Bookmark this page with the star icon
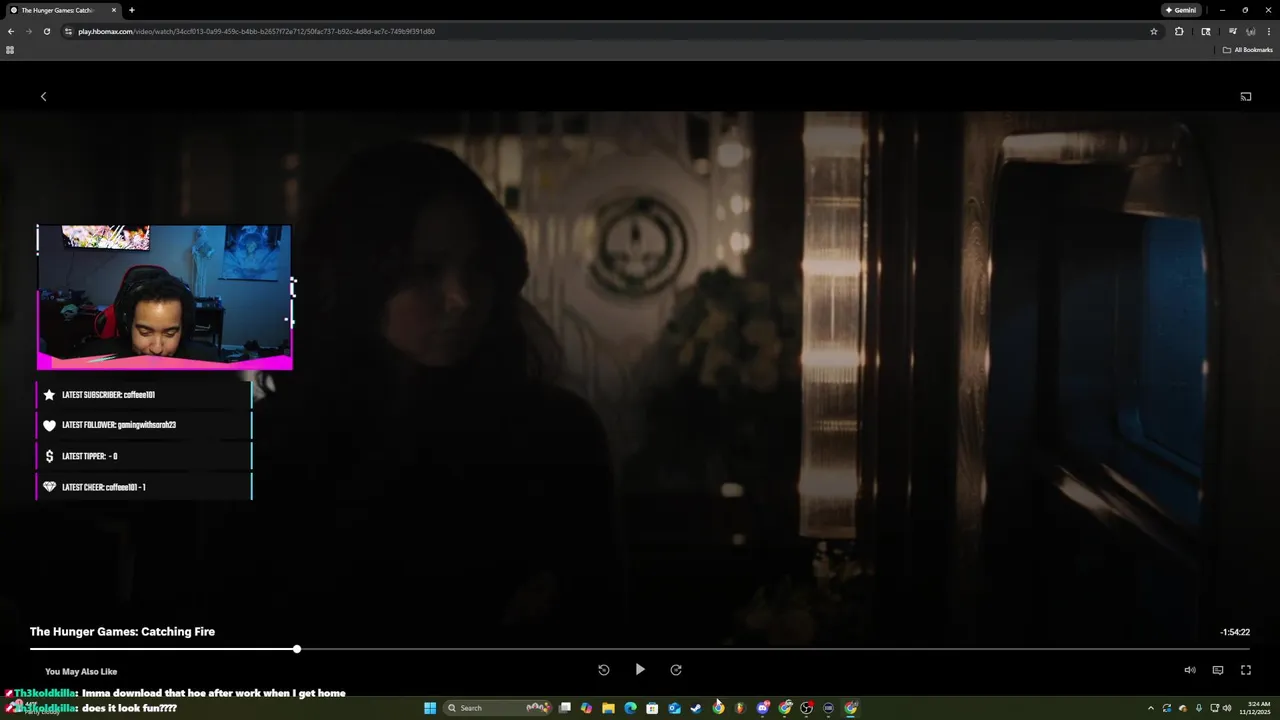This screenshot has height=720, width=1280. [1154, 31]
